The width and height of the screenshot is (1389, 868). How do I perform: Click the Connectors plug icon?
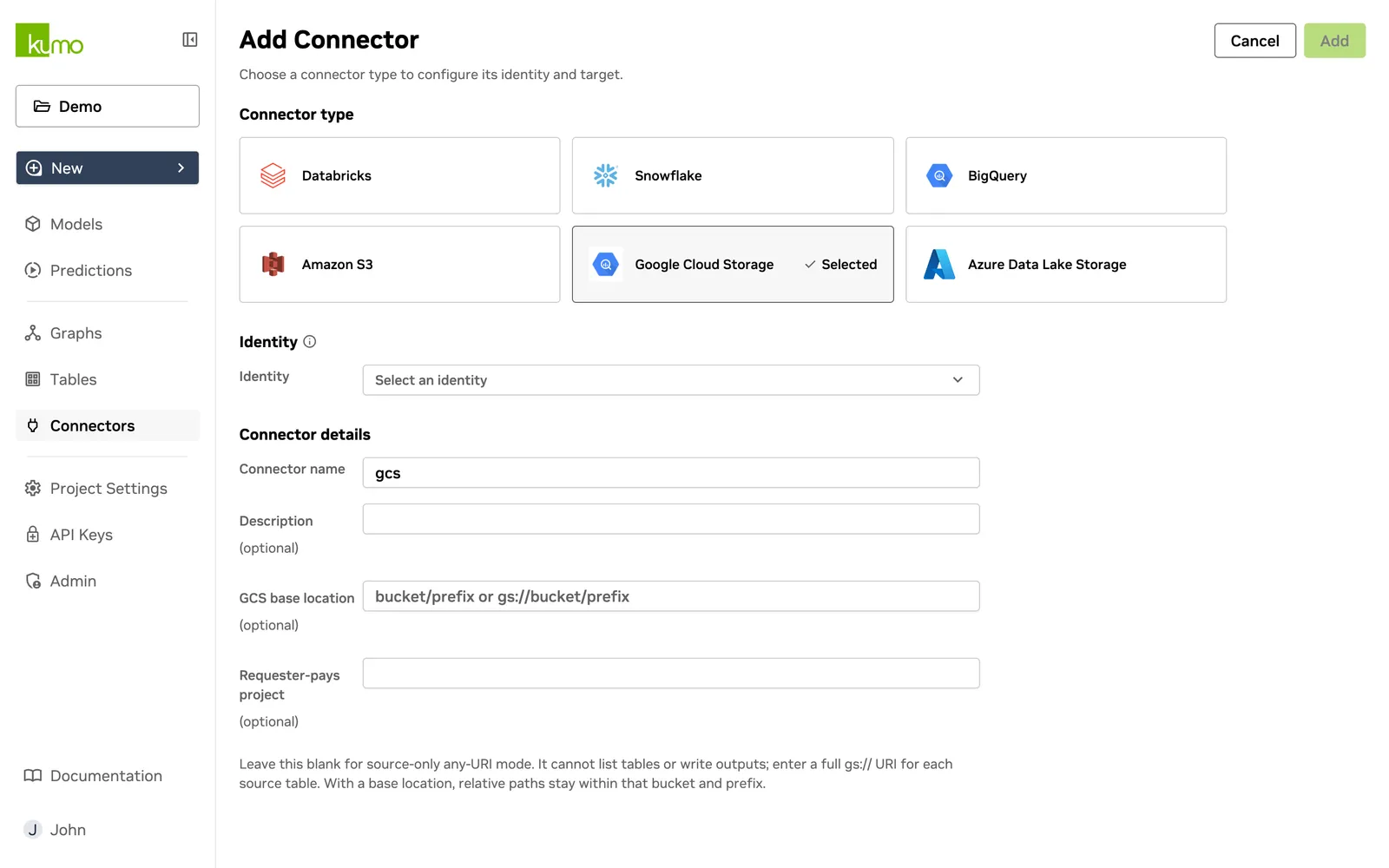(33, 425)
